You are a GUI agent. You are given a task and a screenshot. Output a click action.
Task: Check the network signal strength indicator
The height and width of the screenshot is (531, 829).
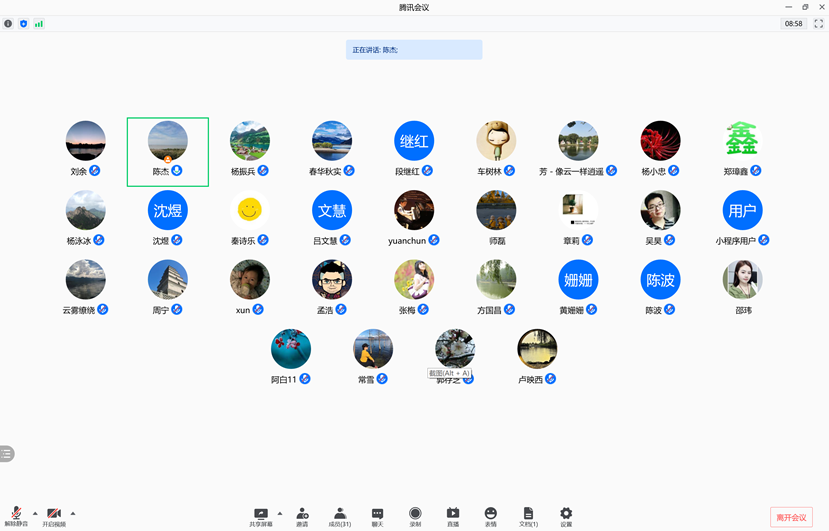point(39,23)
